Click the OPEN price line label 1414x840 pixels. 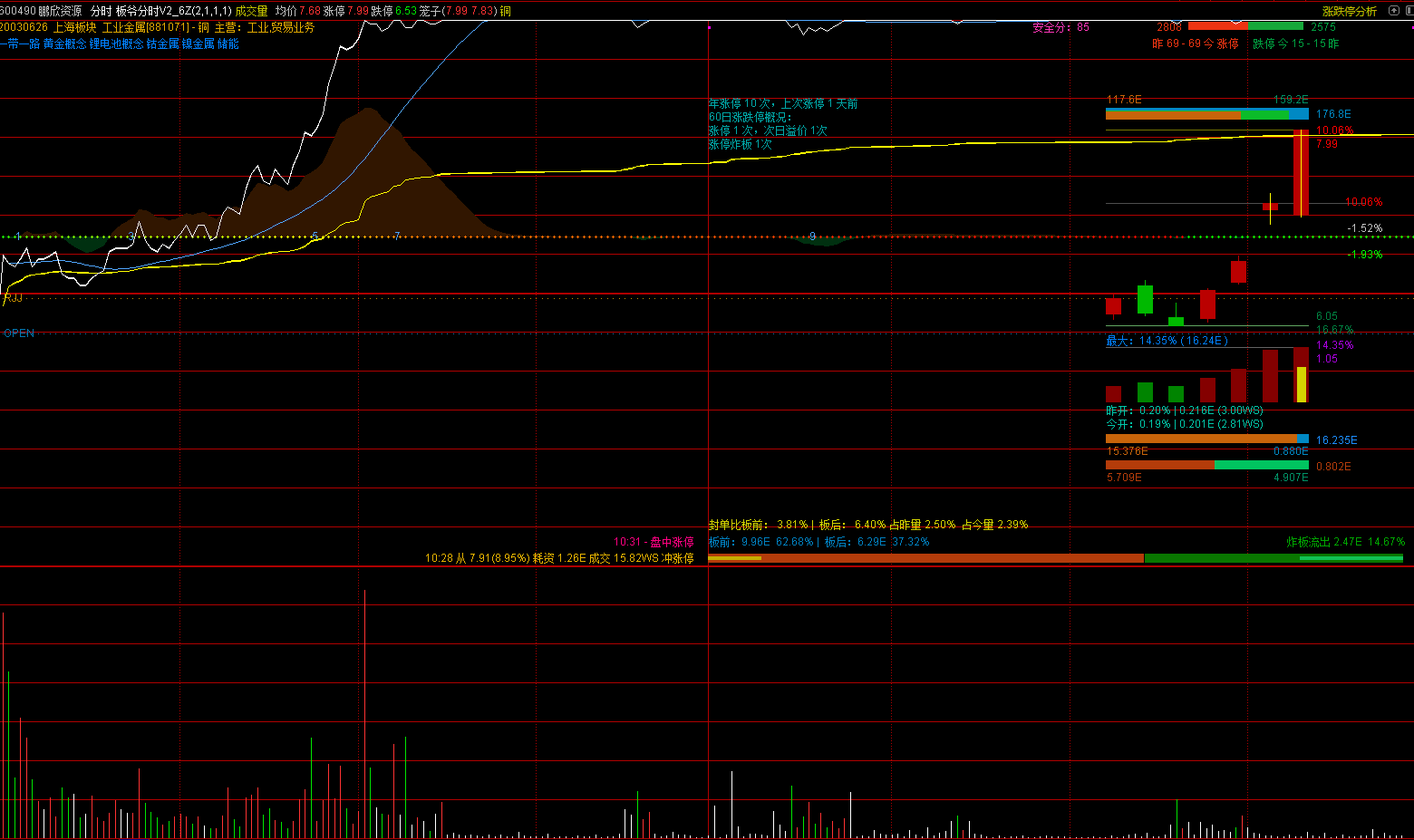pyautogui.click(x=19, y=333)
